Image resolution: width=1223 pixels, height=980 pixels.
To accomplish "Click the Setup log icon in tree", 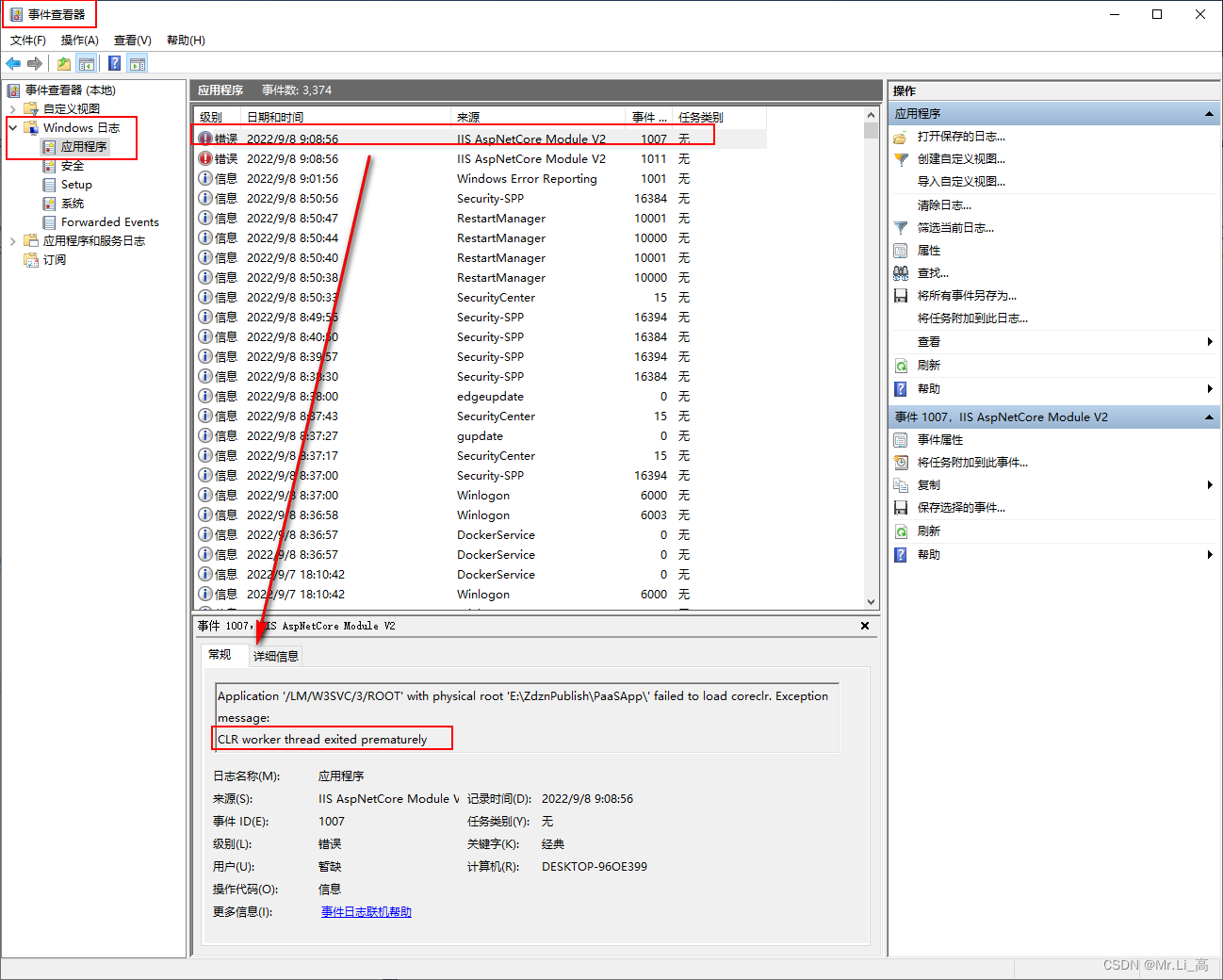I will (49, 185).
